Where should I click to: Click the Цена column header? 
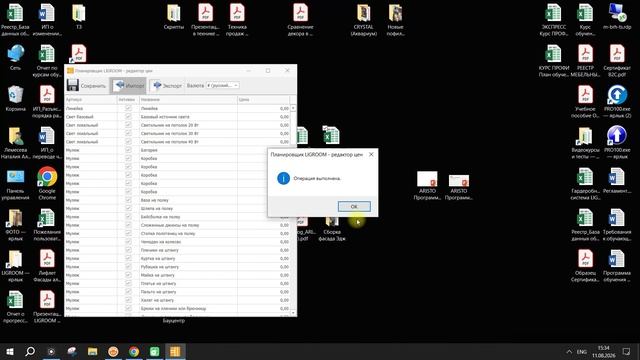(263, 100)
